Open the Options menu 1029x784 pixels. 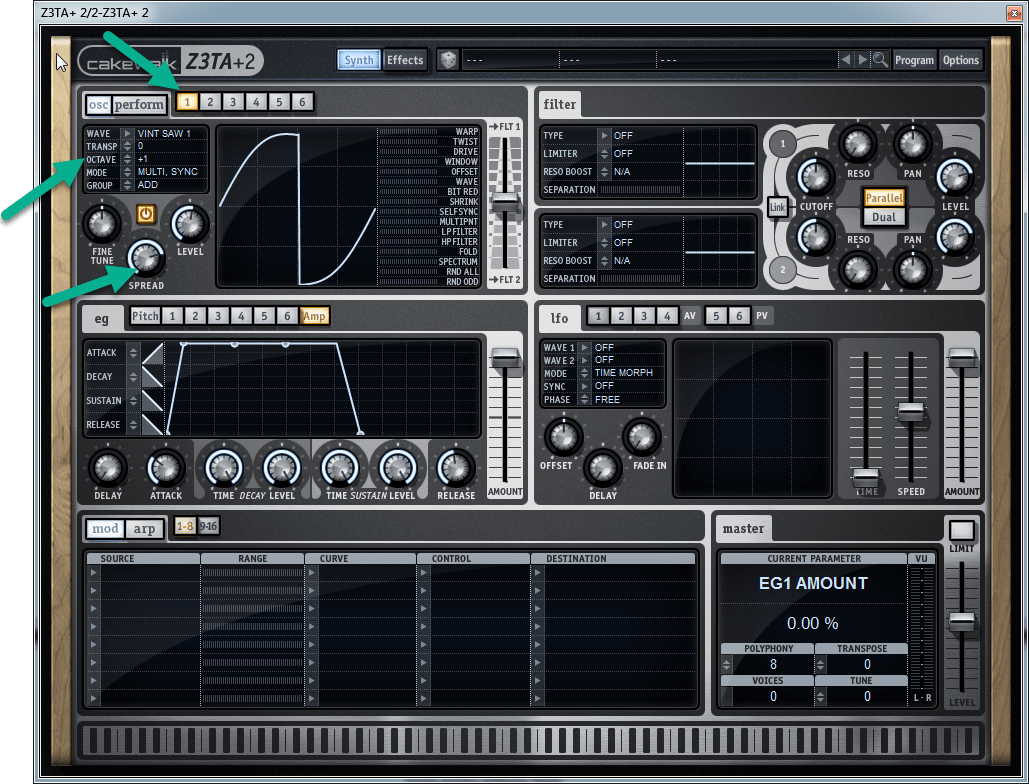959,60
